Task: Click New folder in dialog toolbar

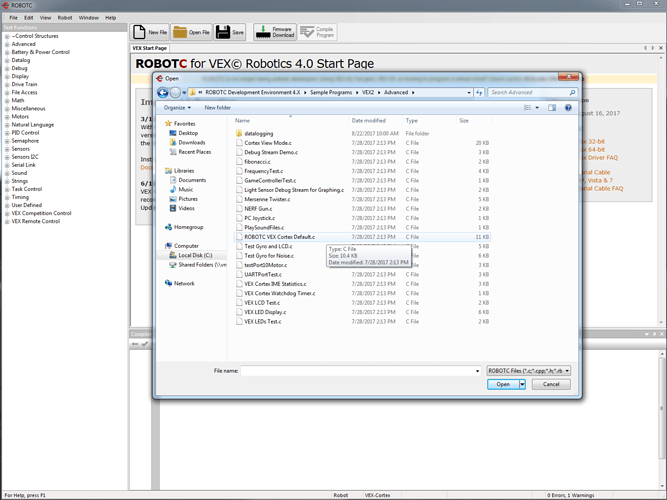Action: click(x=217, y=108)
